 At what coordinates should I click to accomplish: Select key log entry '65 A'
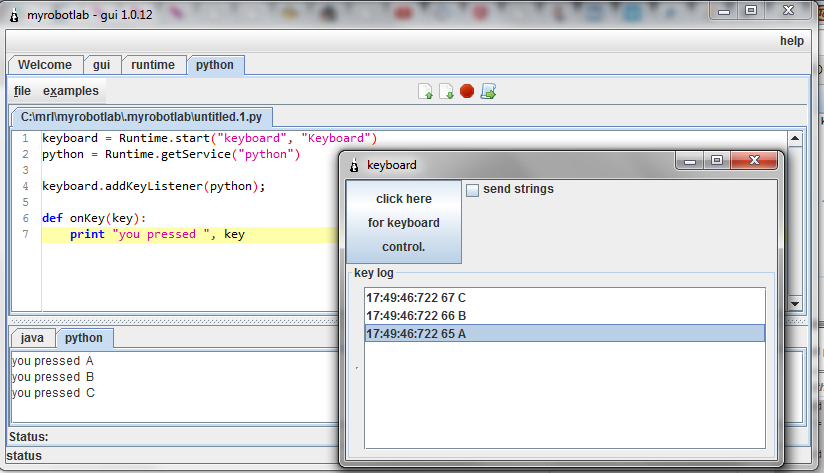click(x=564, y=334)
